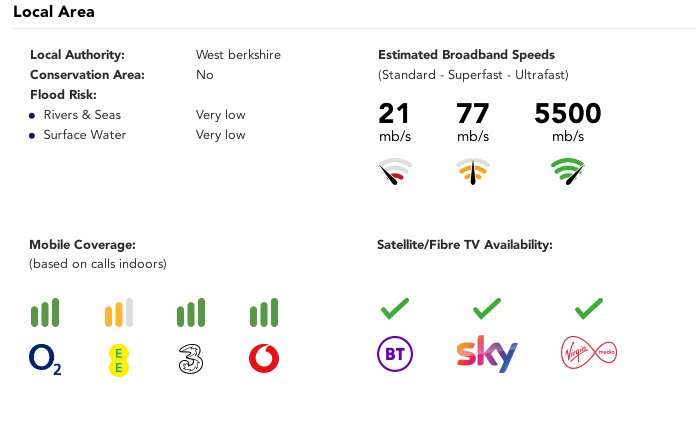The height and width of the screenshot is (447, 696).
Task: Select the Three network logo
Action: click(x=191, y=359)
